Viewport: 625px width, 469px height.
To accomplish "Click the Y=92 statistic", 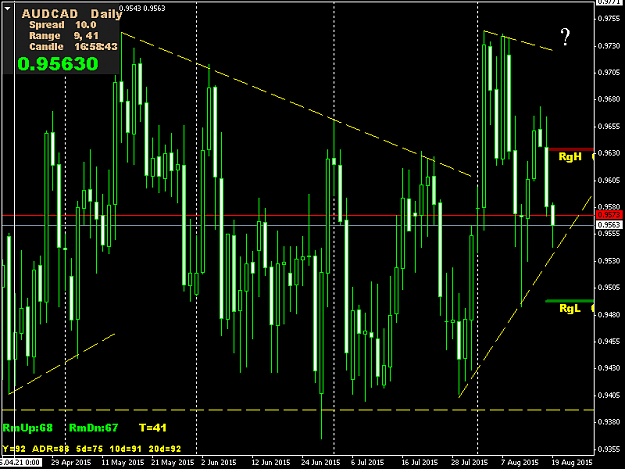I will click(14, 449).
